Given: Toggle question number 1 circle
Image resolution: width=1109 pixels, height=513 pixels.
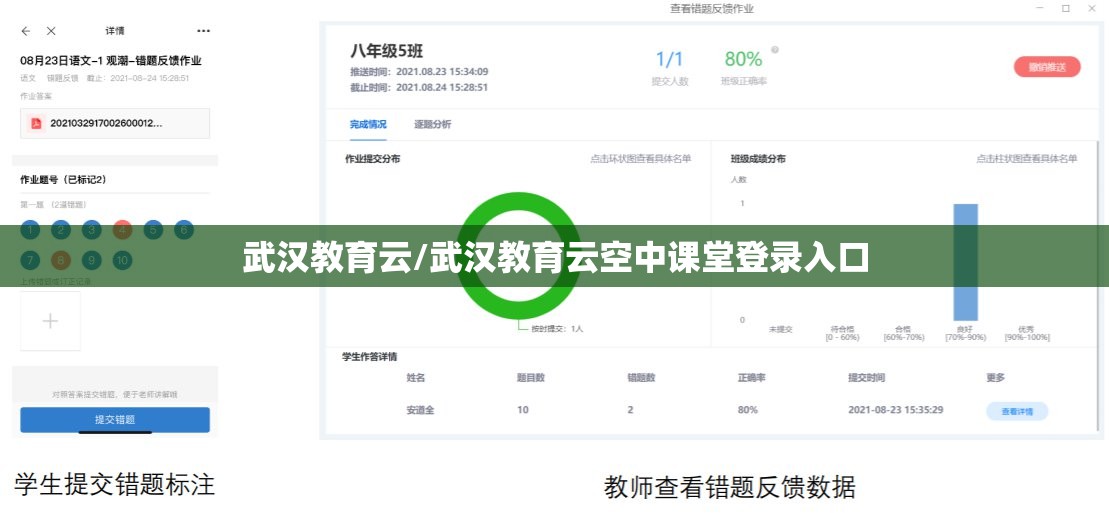Looking at the screenshot, I should [30, 230].
